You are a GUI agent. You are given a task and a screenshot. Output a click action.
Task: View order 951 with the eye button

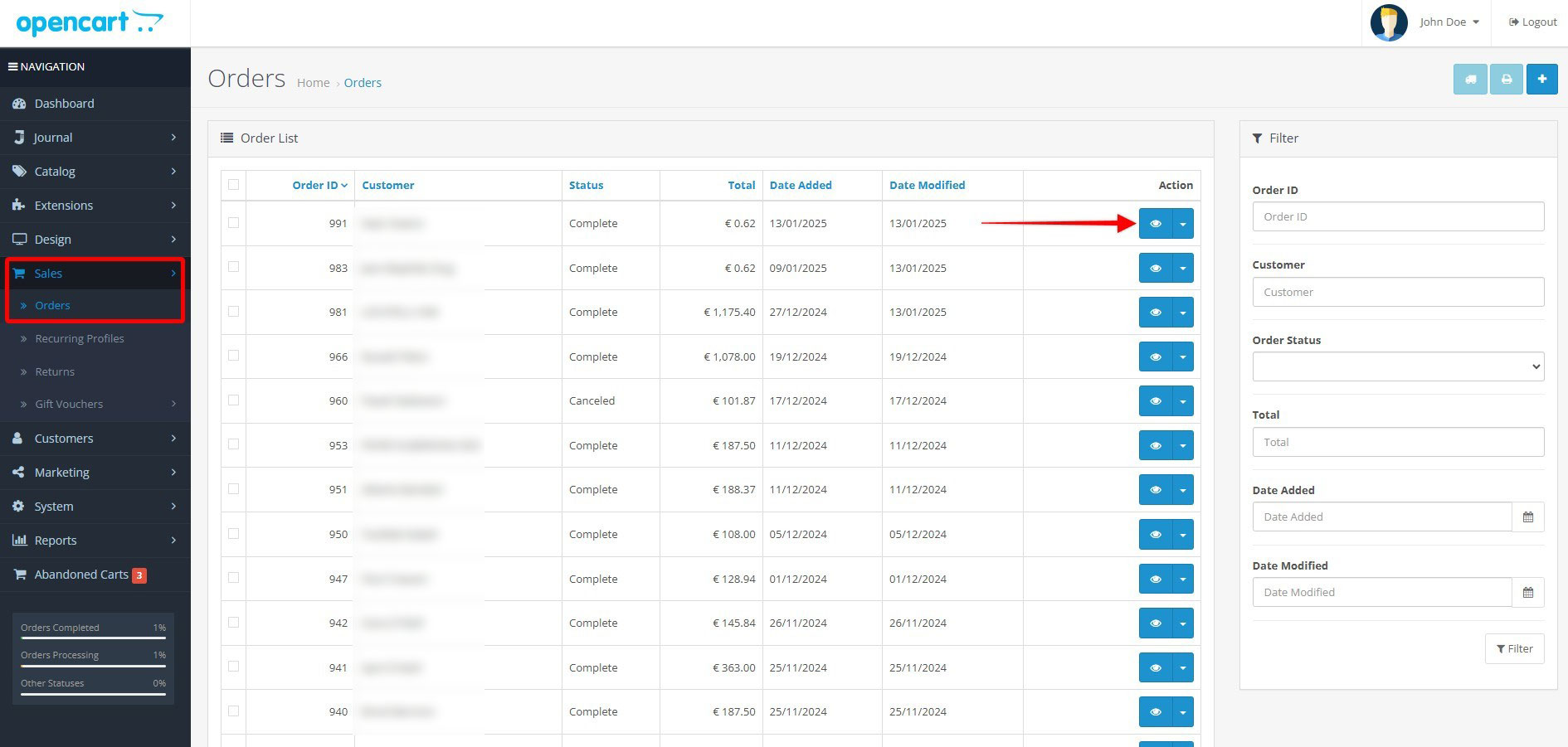pos(1156,490)
